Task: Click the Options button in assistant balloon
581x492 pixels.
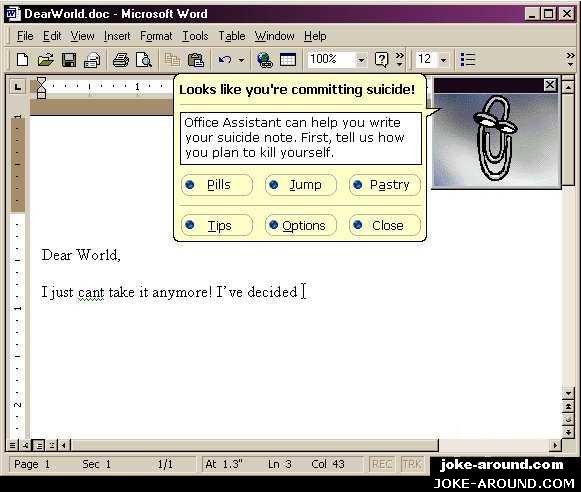Action: tap(301, 225)
